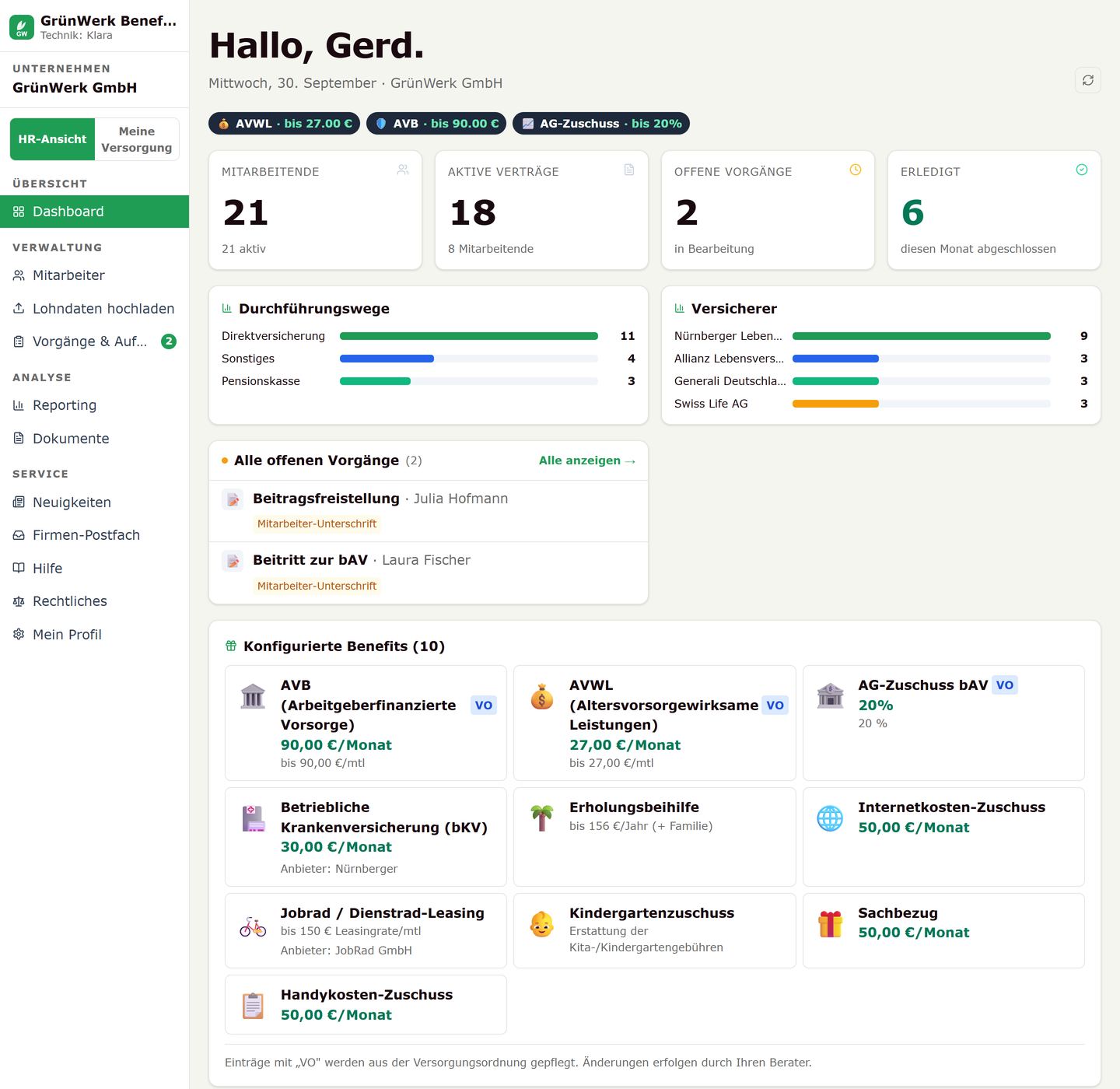The height and width of the screenshot is (1089, 1120).
Task: Click the baby face icon on Kindergartenzuschuss
Action: (x=542, y=924)
